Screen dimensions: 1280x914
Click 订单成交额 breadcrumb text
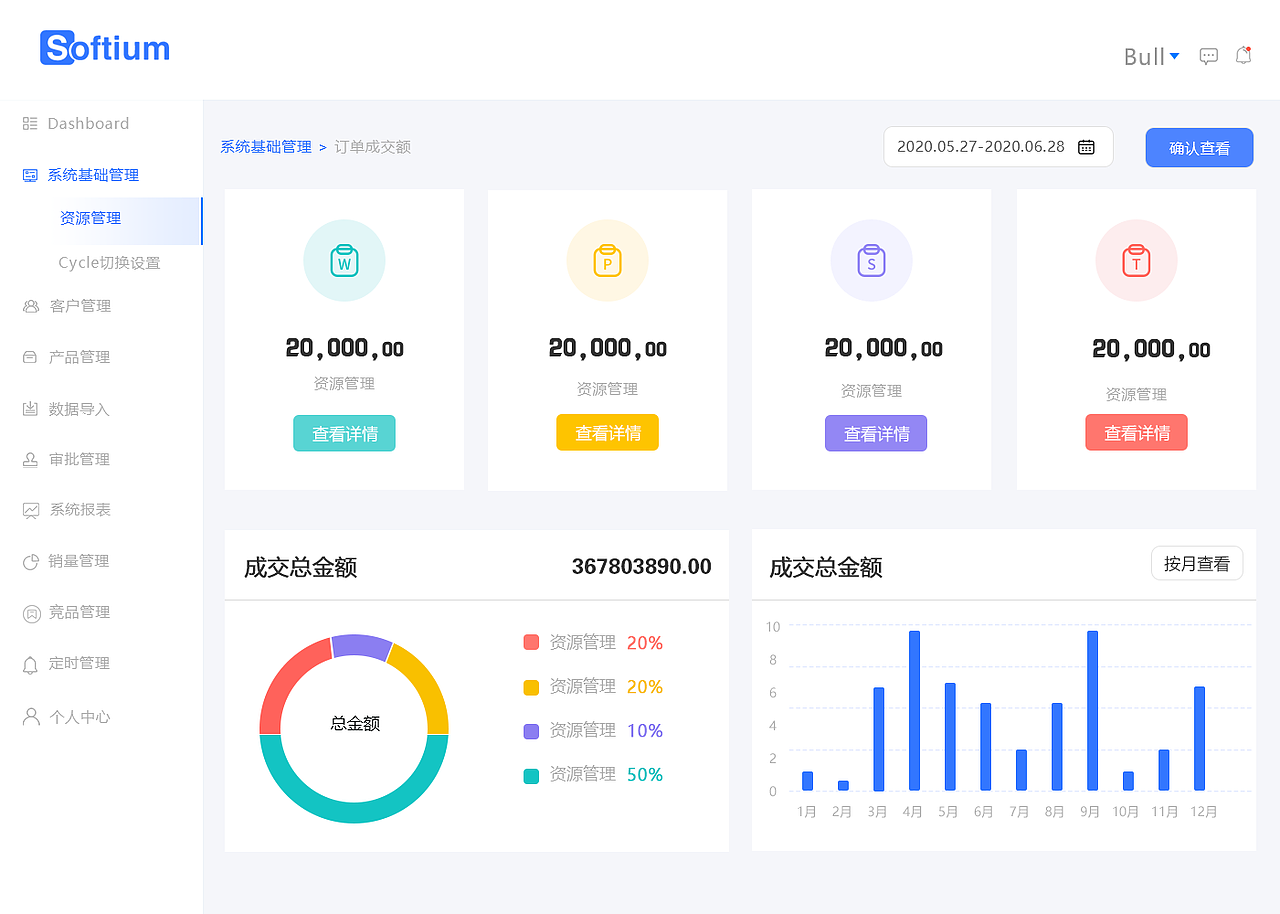tap(372, 147)
